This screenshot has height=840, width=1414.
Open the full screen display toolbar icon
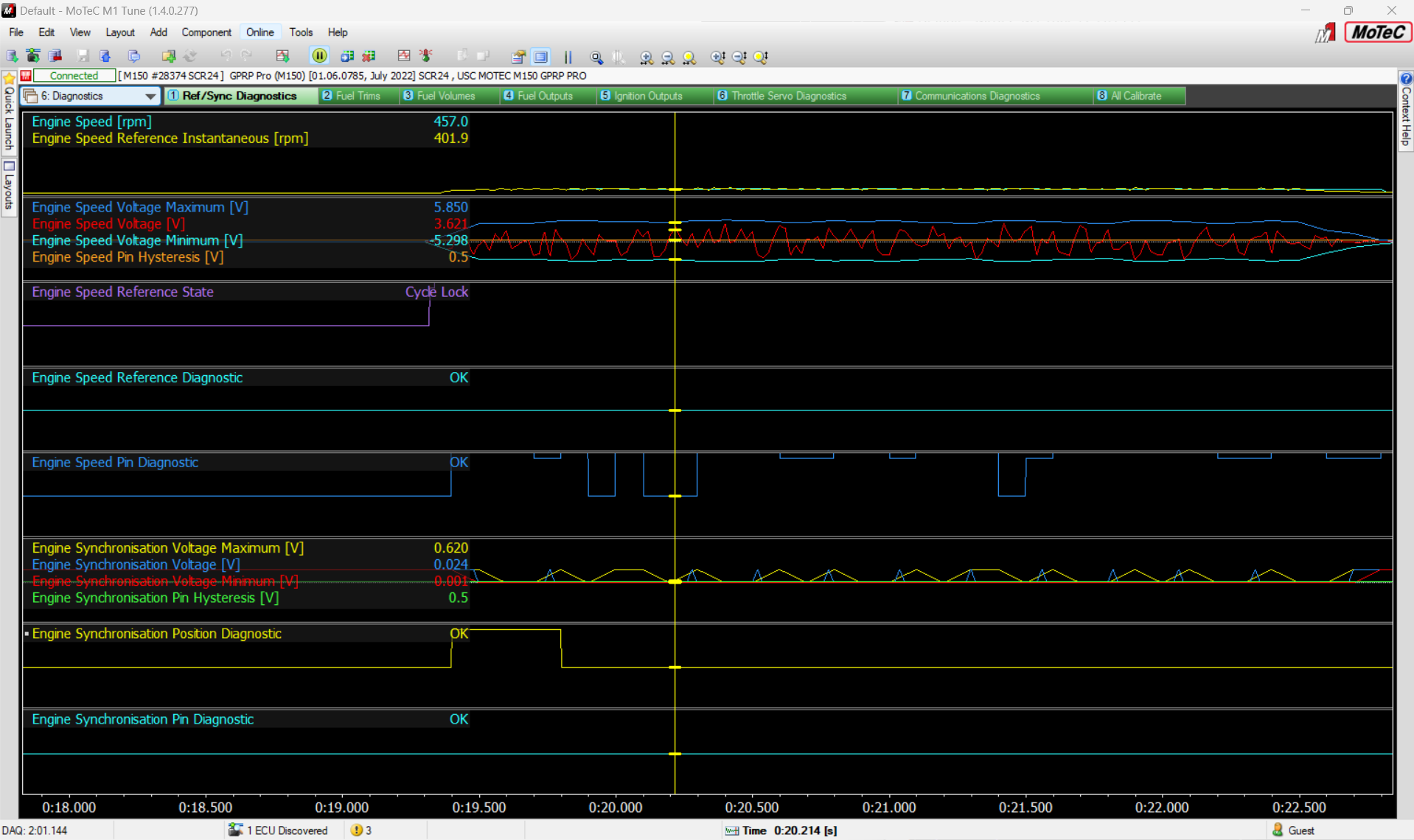540,57
